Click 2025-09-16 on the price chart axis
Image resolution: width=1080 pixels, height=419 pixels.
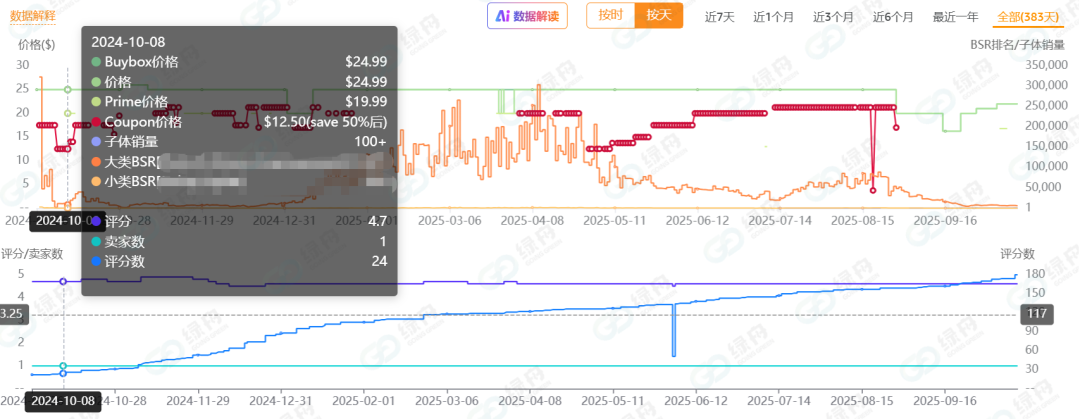pos(946,221)
